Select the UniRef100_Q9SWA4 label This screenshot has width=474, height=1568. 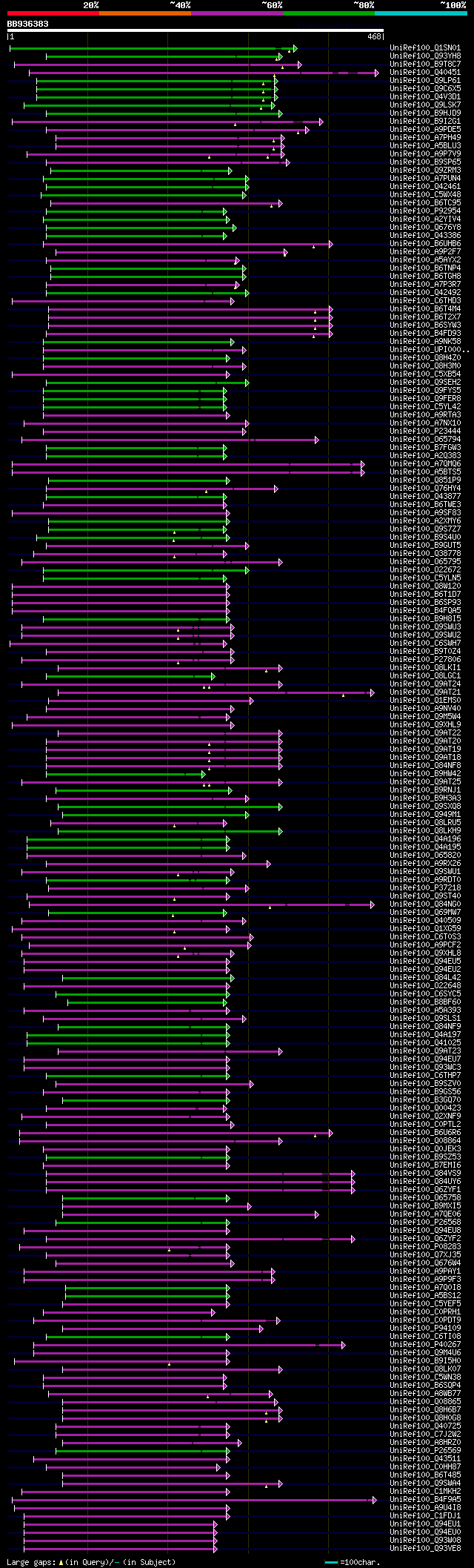[425, 1483]
